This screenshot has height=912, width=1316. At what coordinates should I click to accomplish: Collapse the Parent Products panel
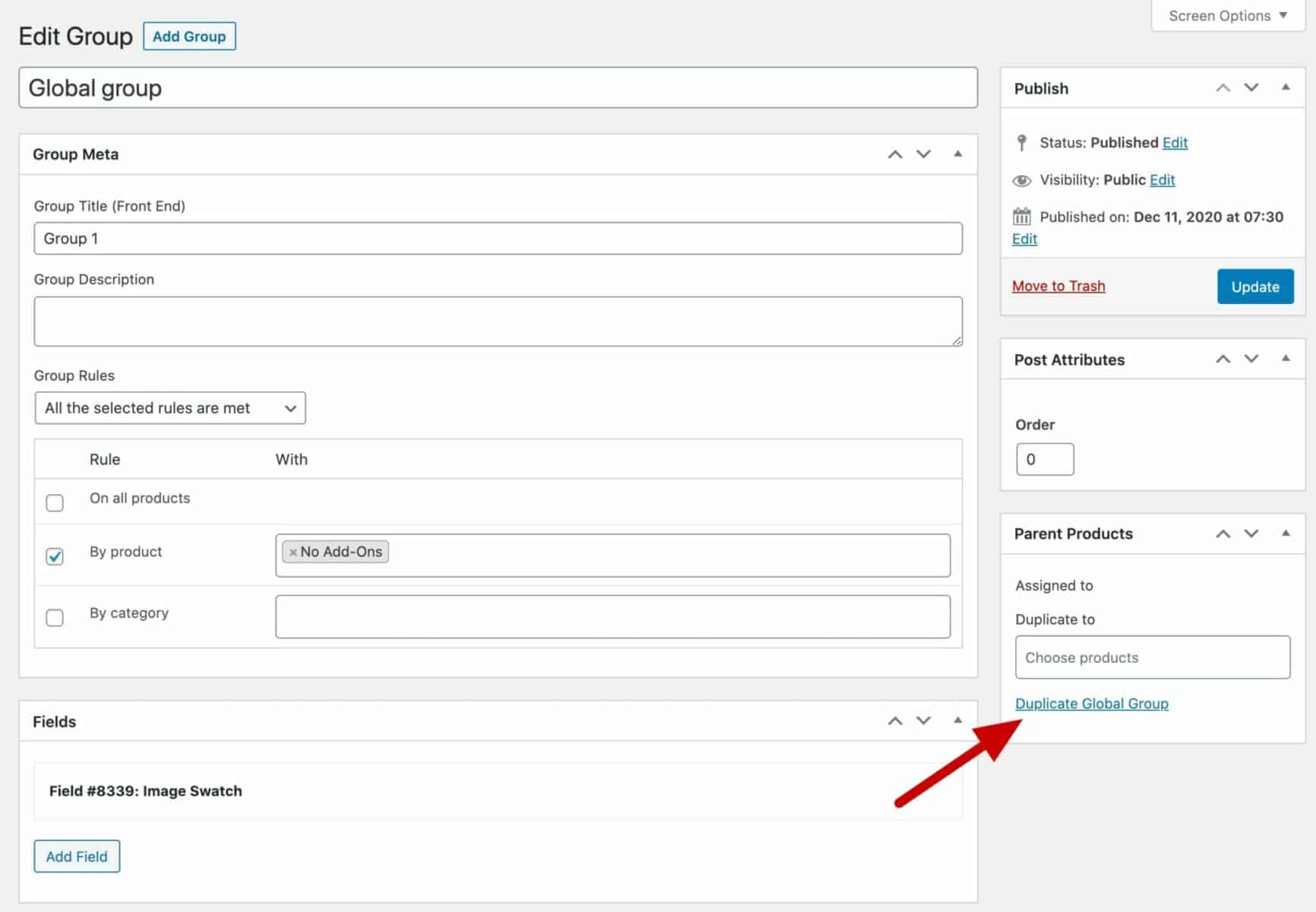1285,534
